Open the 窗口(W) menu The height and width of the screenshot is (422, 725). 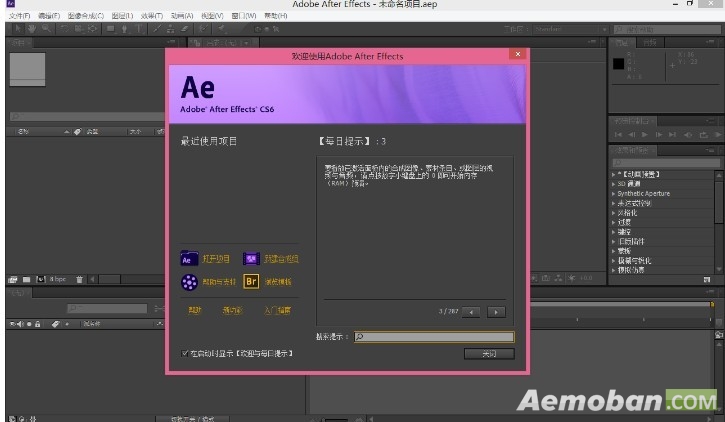244,16
